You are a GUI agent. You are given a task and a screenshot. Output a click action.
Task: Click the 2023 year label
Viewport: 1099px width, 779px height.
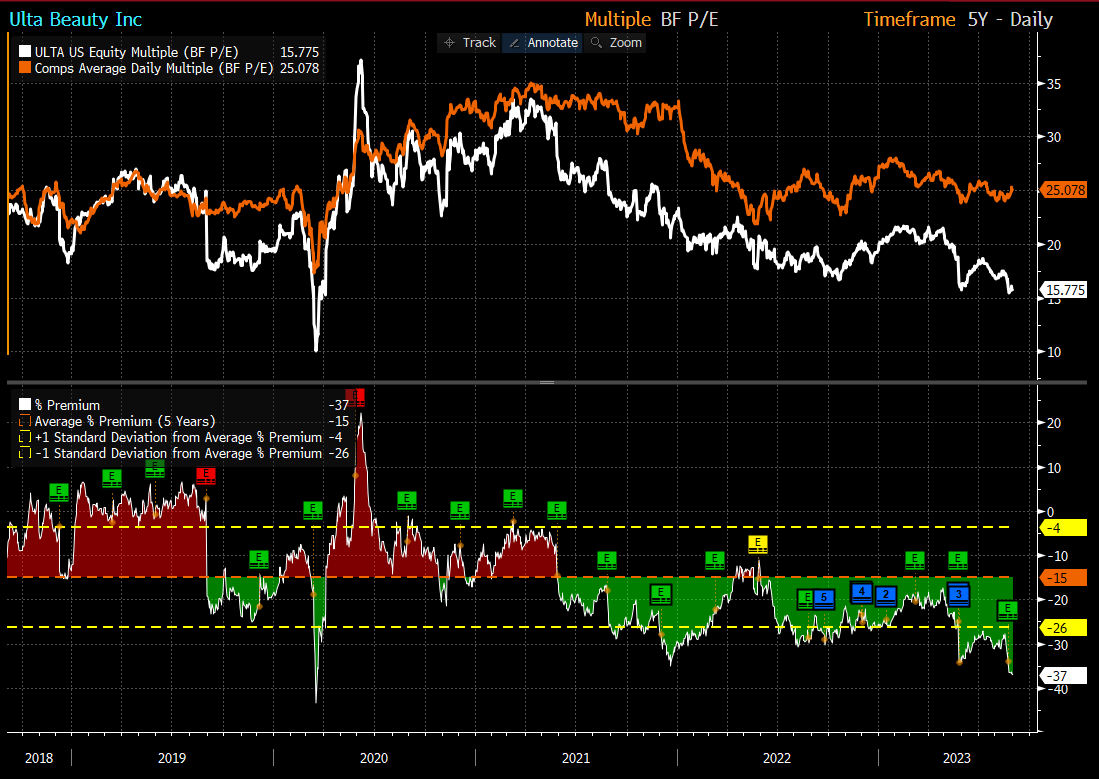(957, 758)
